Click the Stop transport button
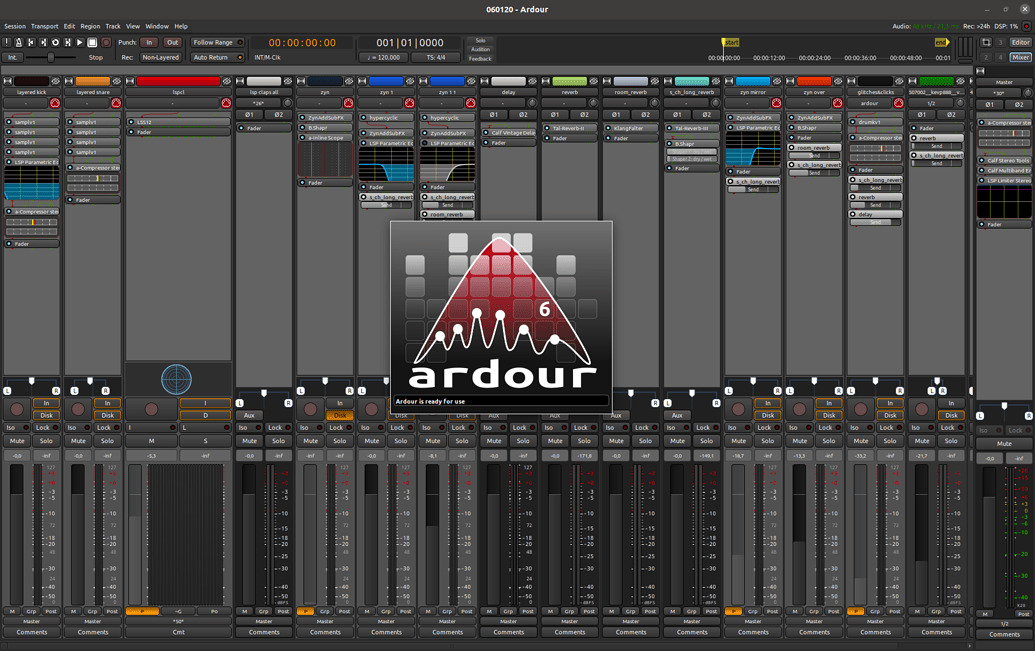1035x651 pixels. tap(92, 43)
